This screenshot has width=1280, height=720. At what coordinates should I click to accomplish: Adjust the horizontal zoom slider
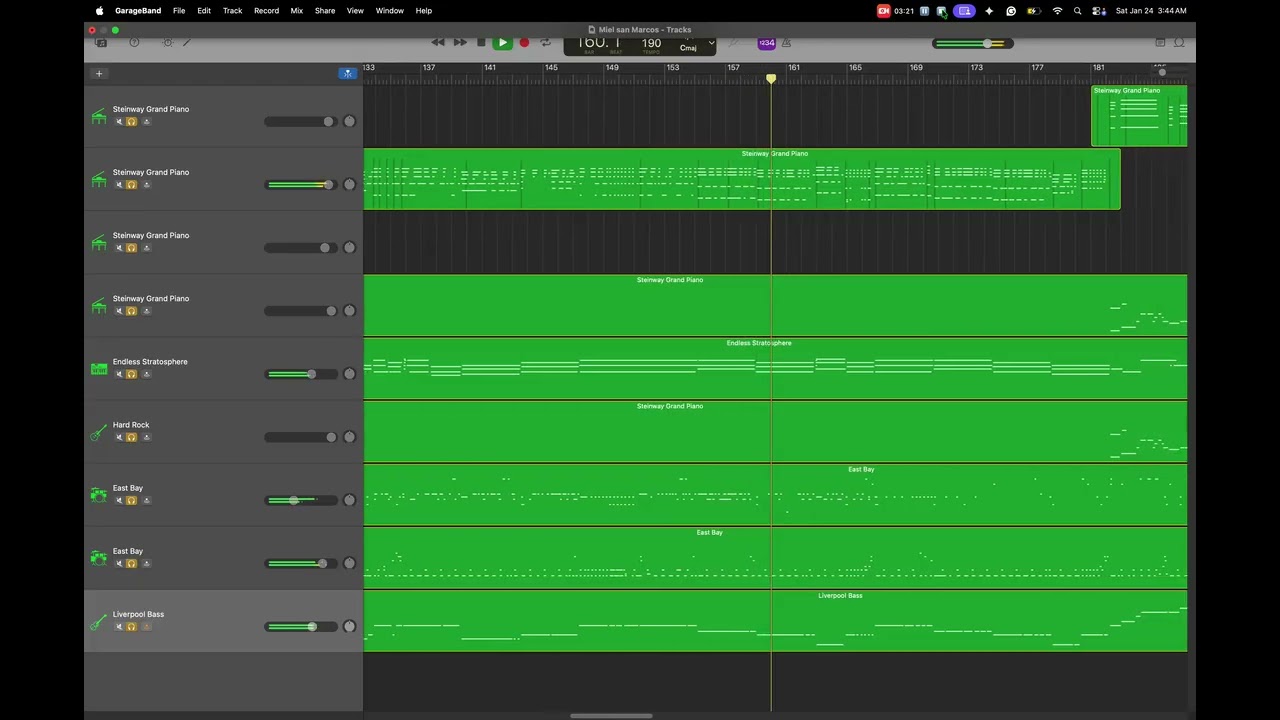[1161, 73]
